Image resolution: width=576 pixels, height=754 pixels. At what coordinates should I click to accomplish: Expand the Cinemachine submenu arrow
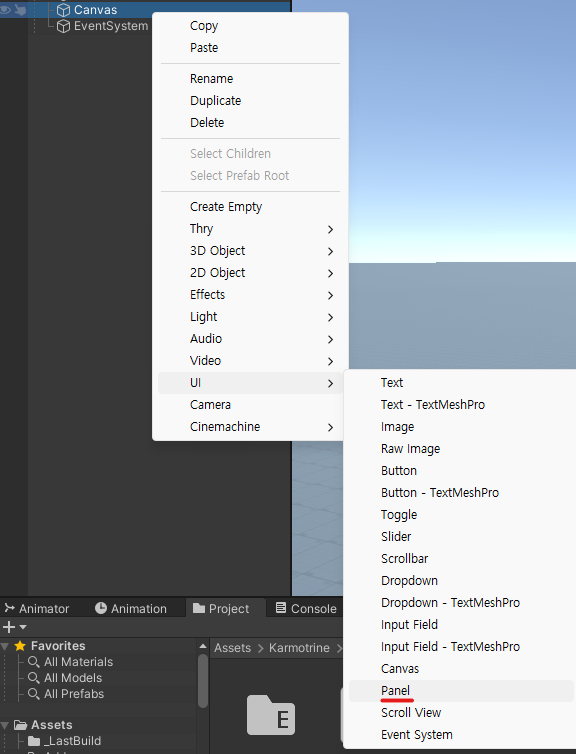point(330,427)
